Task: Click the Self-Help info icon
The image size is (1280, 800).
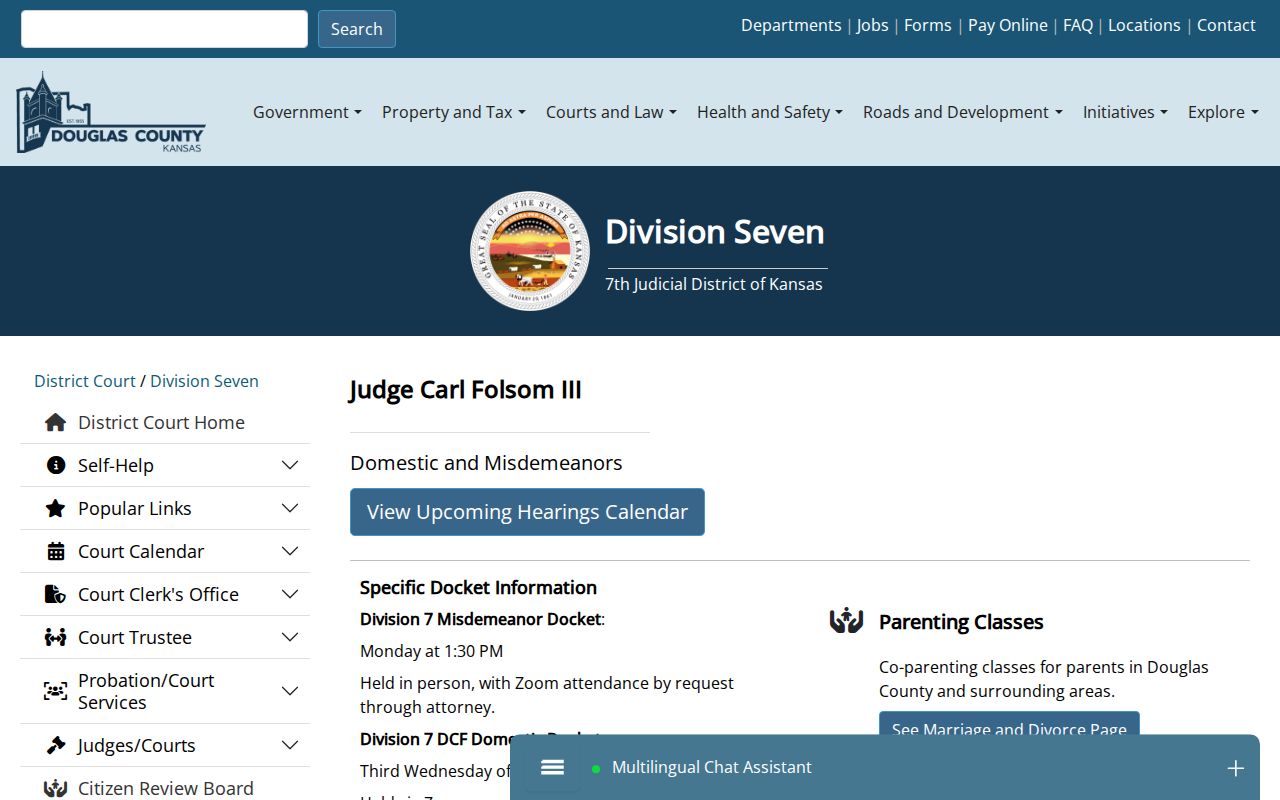Action: tap(56, 465)
